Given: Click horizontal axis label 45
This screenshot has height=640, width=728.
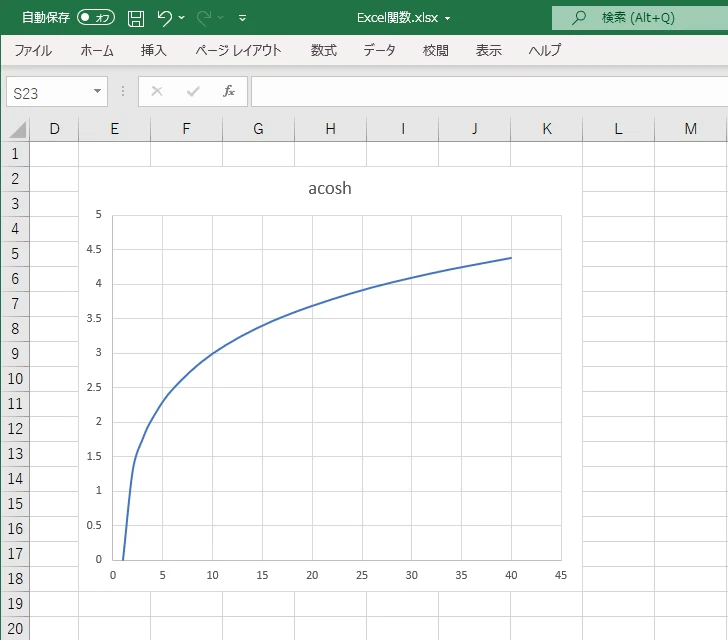Looking at the screenshot, I should 561,575.
